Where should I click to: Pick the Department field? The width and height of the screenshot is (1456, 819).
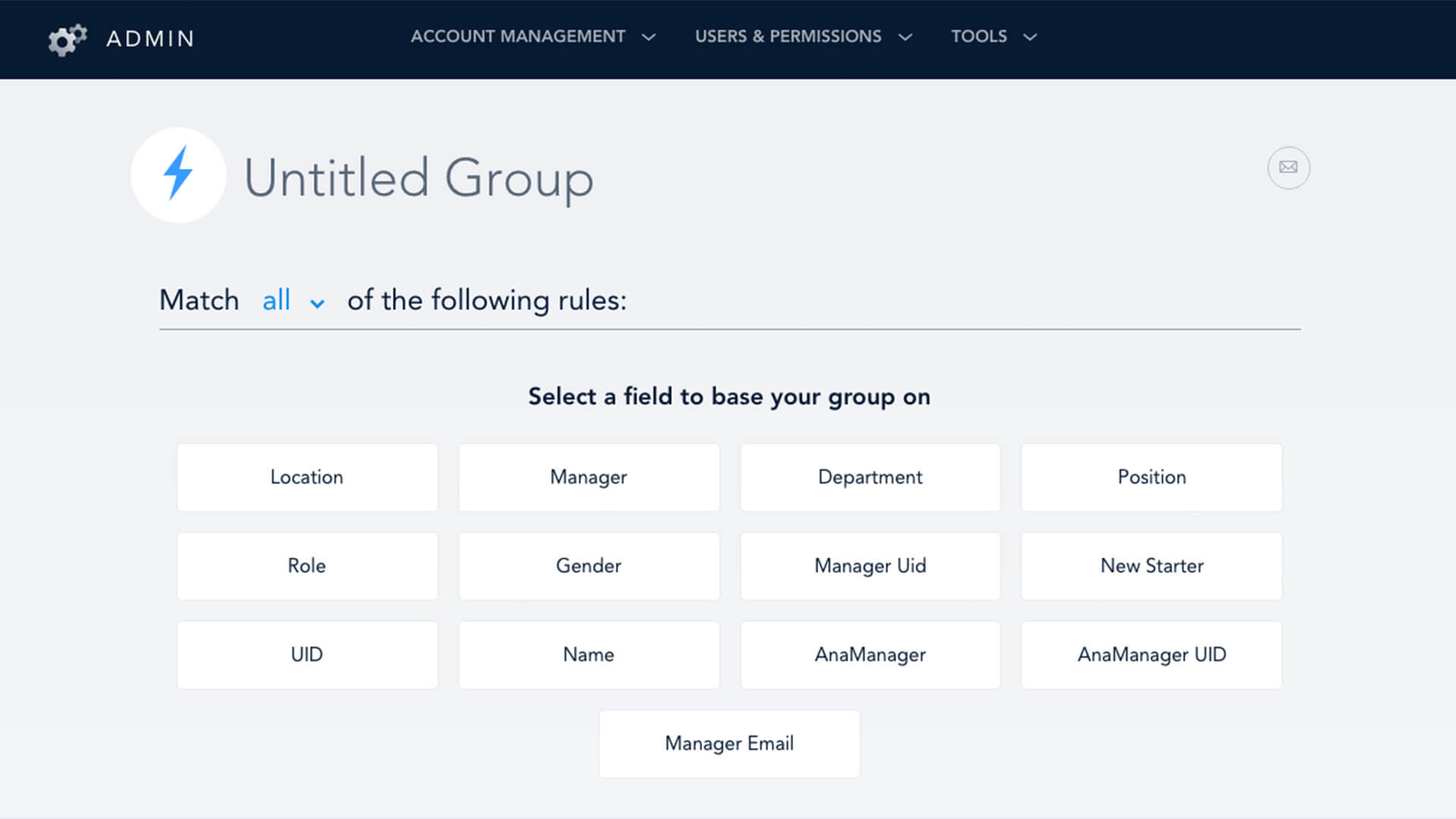[870, 477]
